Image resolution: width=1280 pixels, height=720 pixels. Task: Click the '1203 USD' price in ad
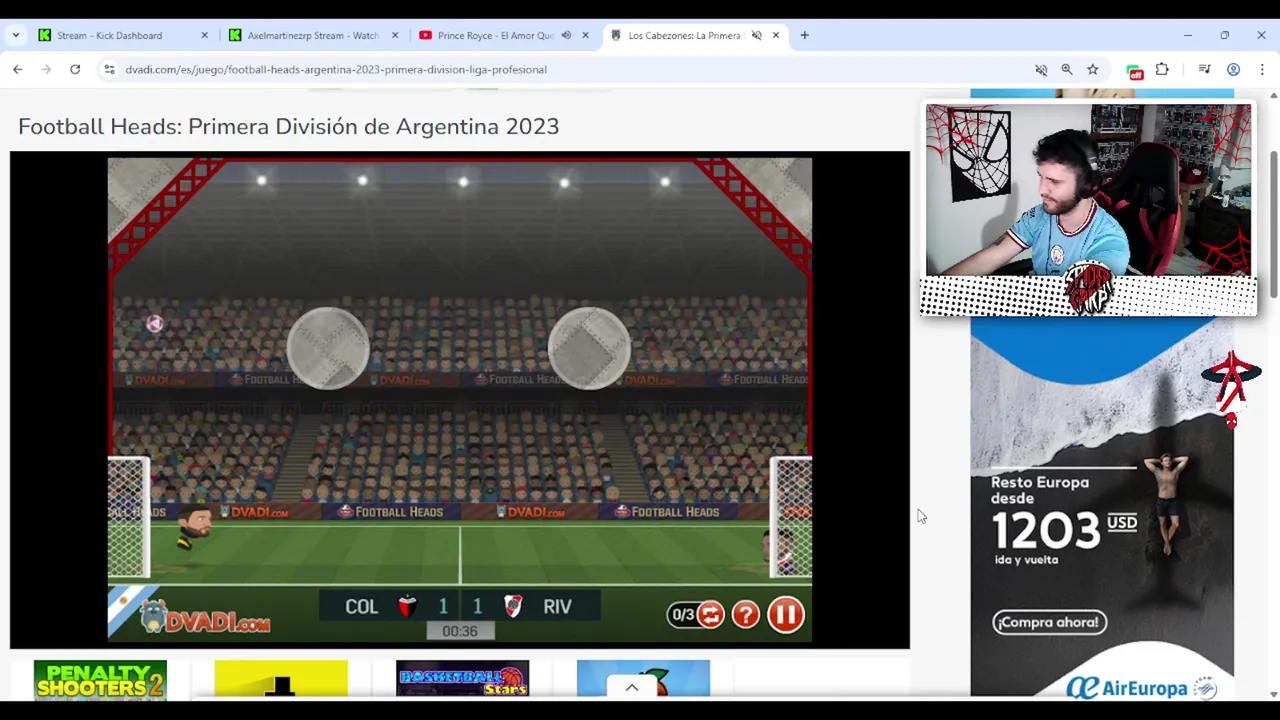coord(1064,530)
